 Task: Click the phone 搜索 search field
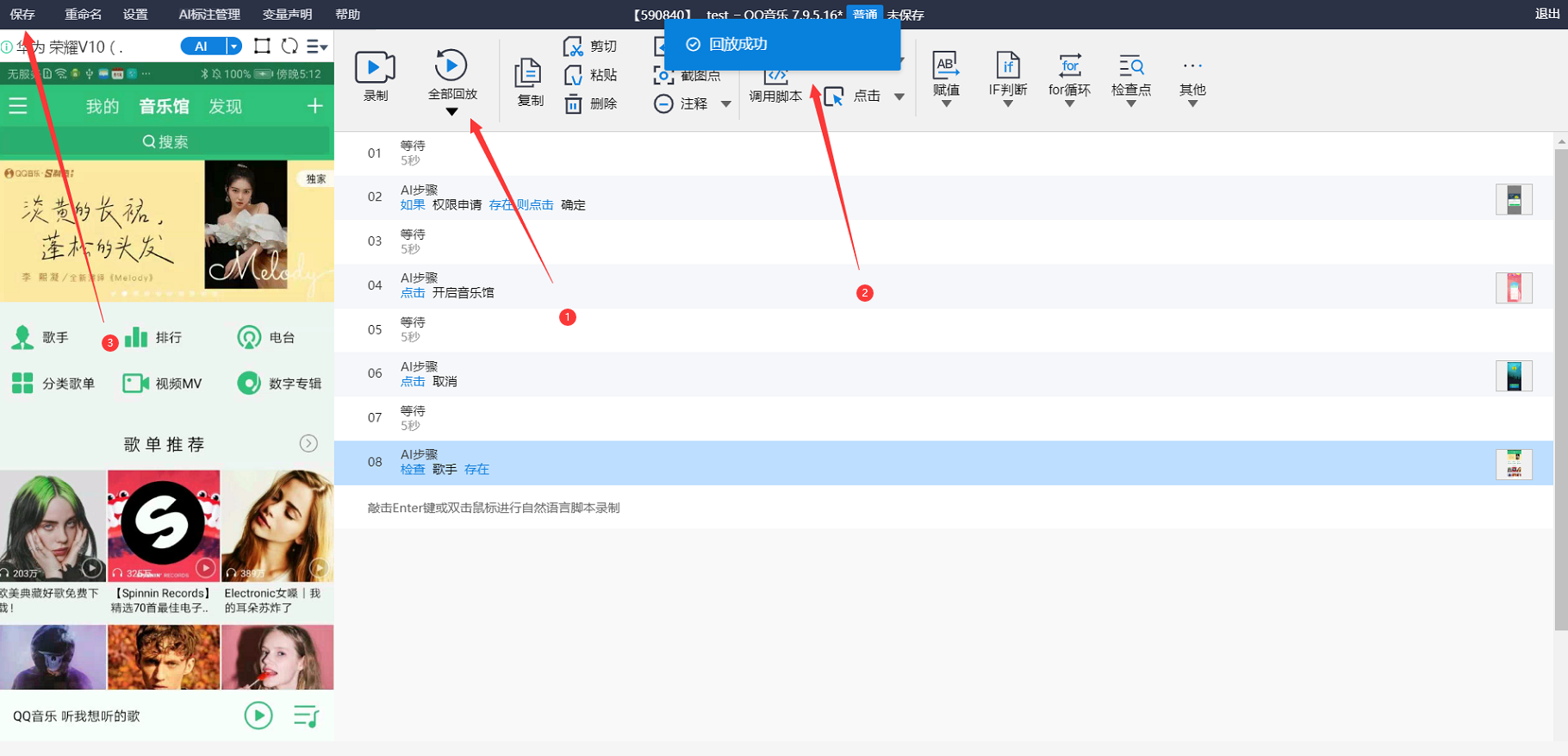tap(165, 141)
